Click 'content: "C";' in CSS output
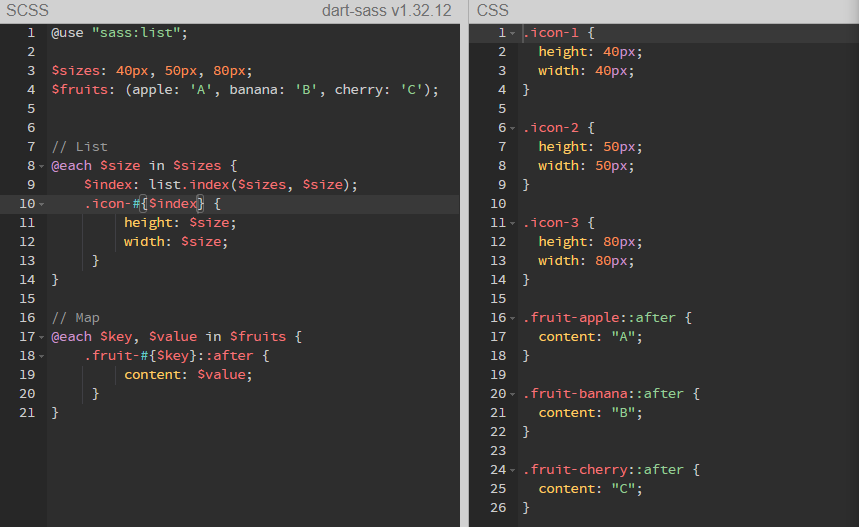This screenshot has height=527, width=859. [590, 489]
